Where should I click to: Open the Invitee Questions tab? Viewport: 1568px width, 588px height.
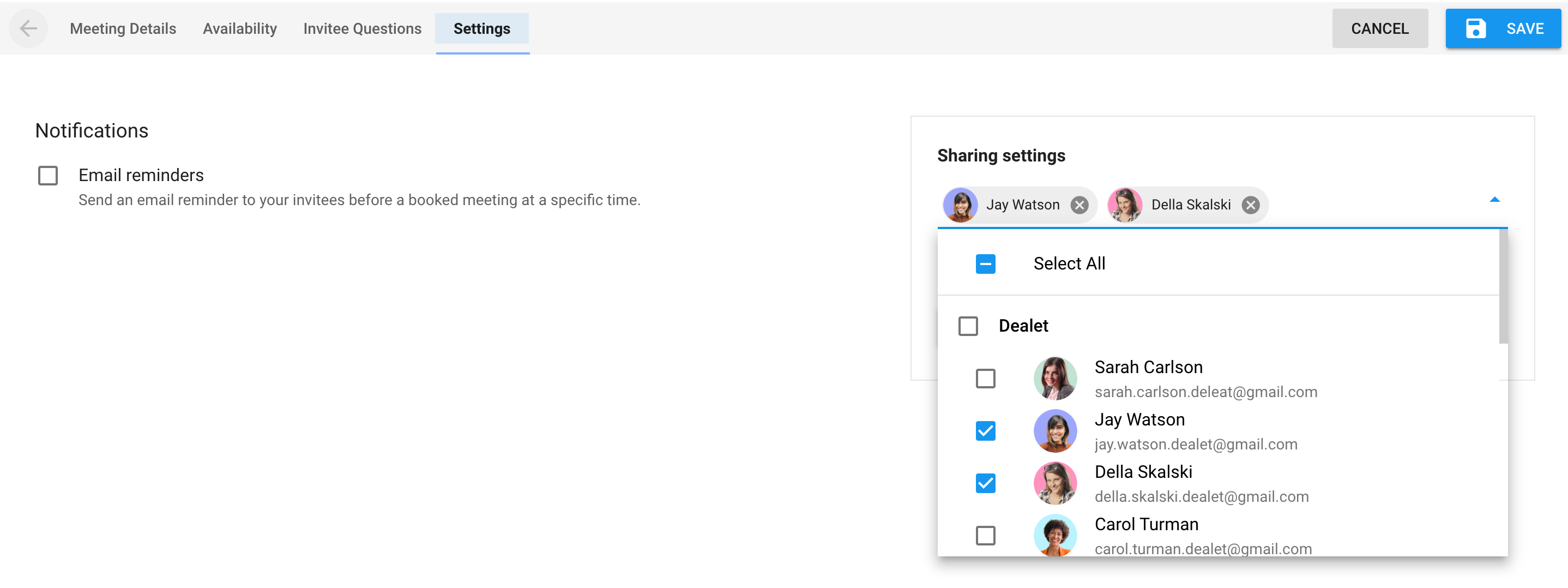point(362,28)
